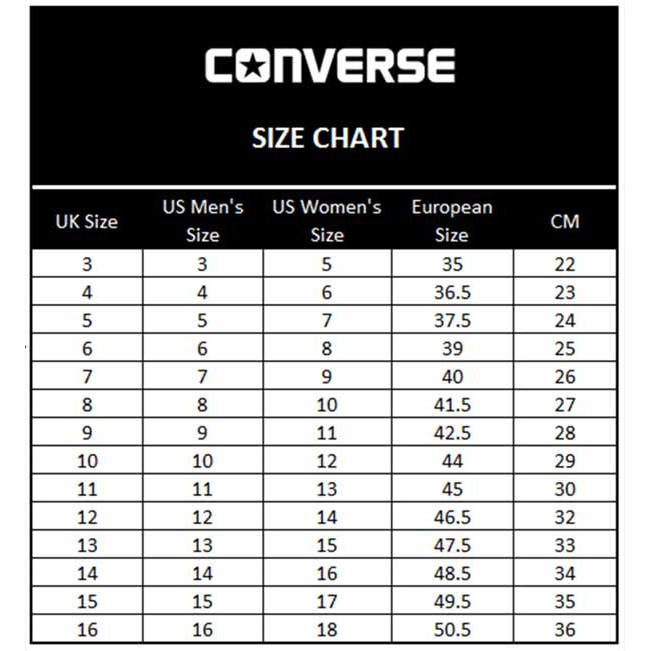651x651 pixels.
Task: Select the CM column header
Action: [x=565, y=221]
